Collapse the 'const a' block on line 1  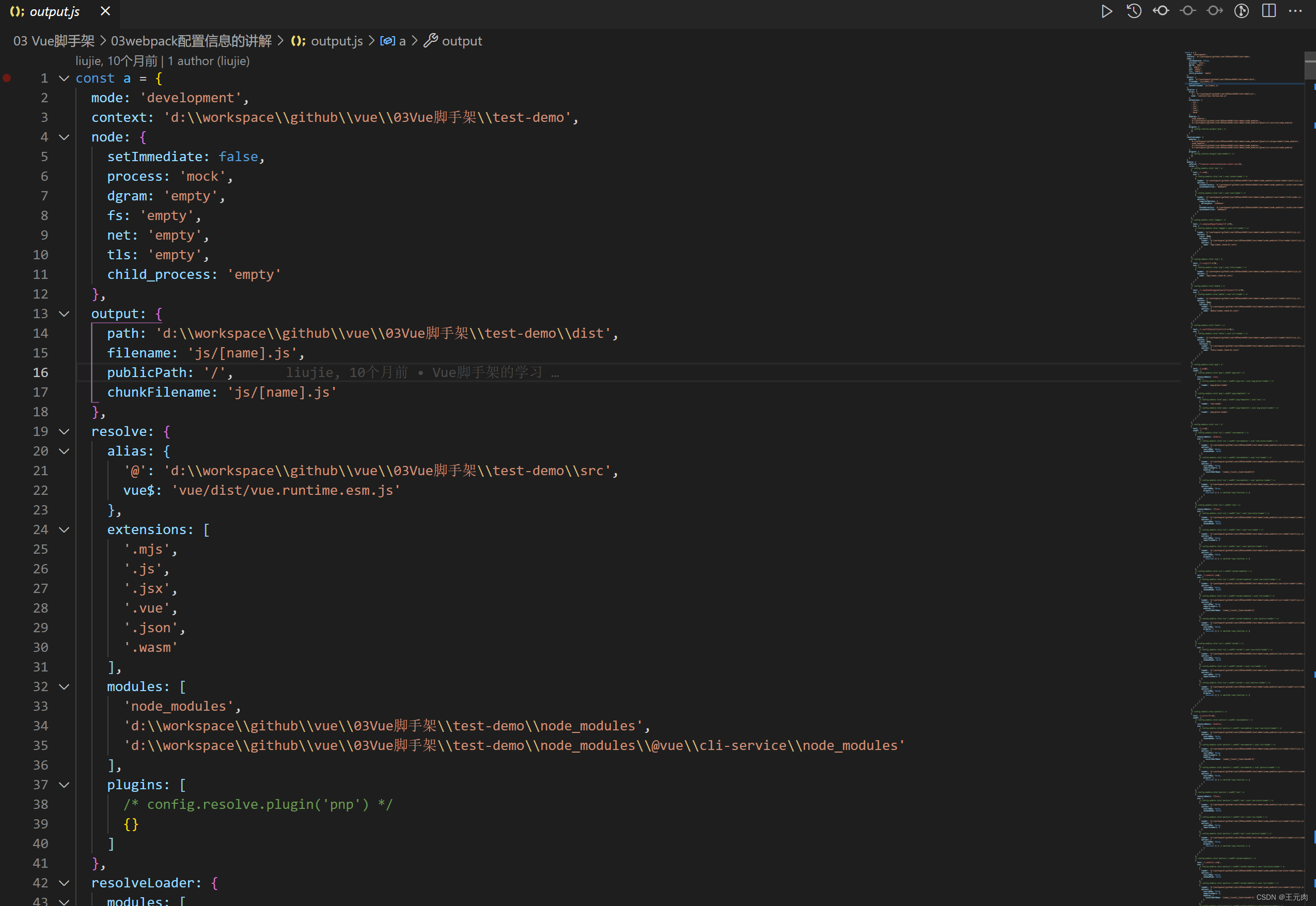click(x=64, y=79)
